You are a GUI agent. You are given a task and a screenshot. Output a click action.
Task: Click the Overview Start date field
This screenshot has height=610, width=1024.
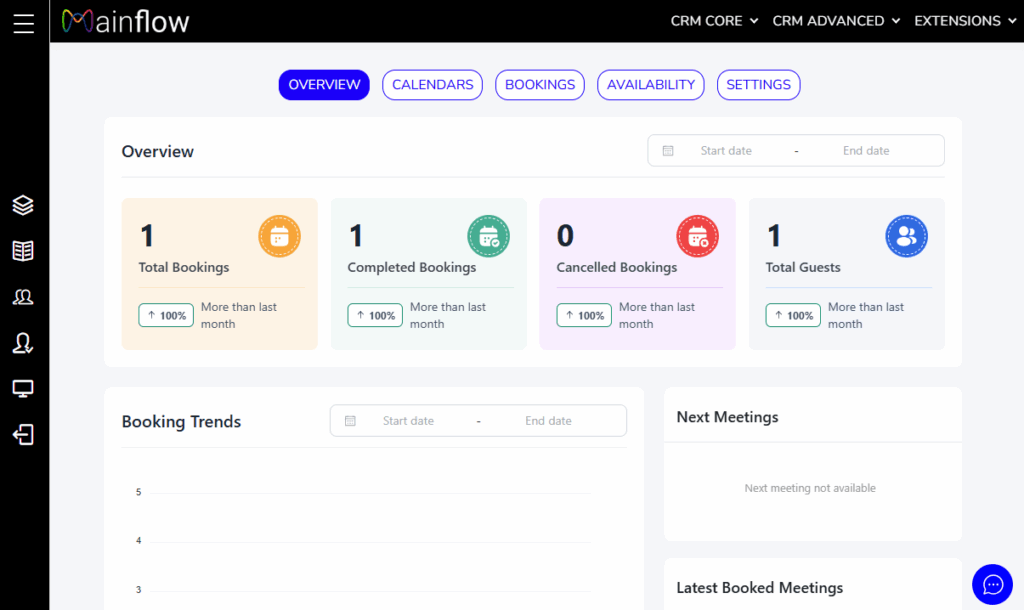[x=726, y=151]
